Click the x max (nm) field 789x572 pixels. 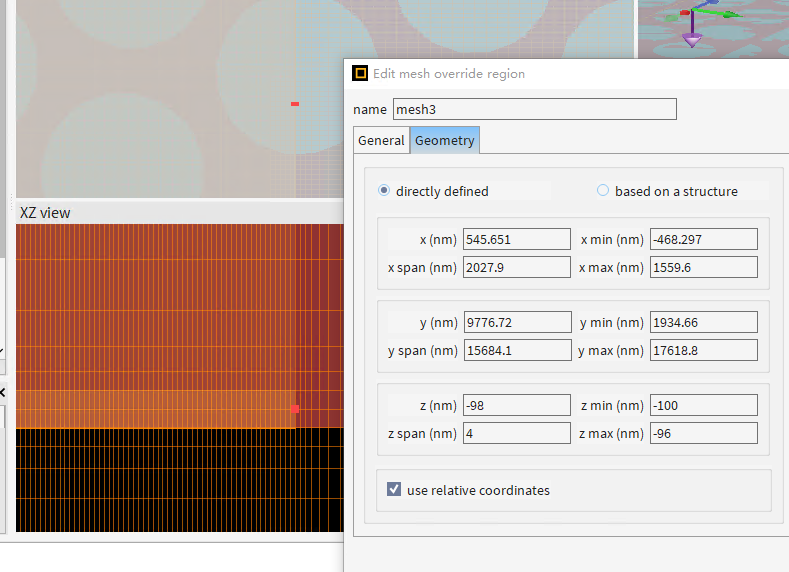coord(704,267)
